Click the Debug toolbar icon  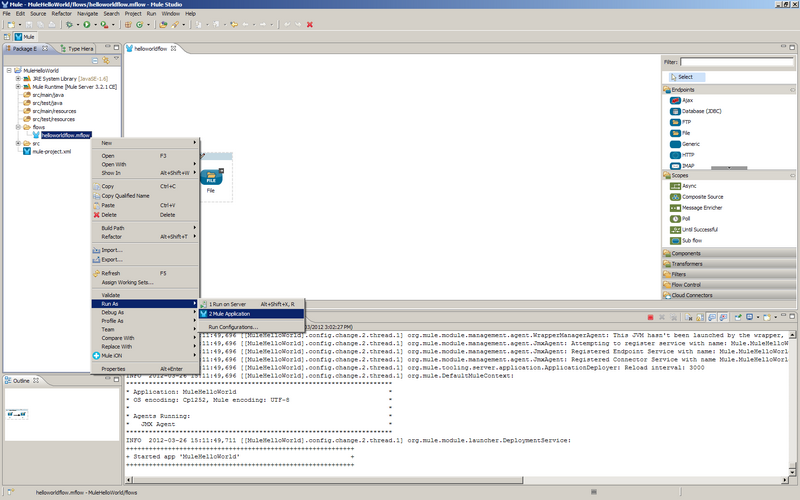pyautogui.click(x=69, y=24)
